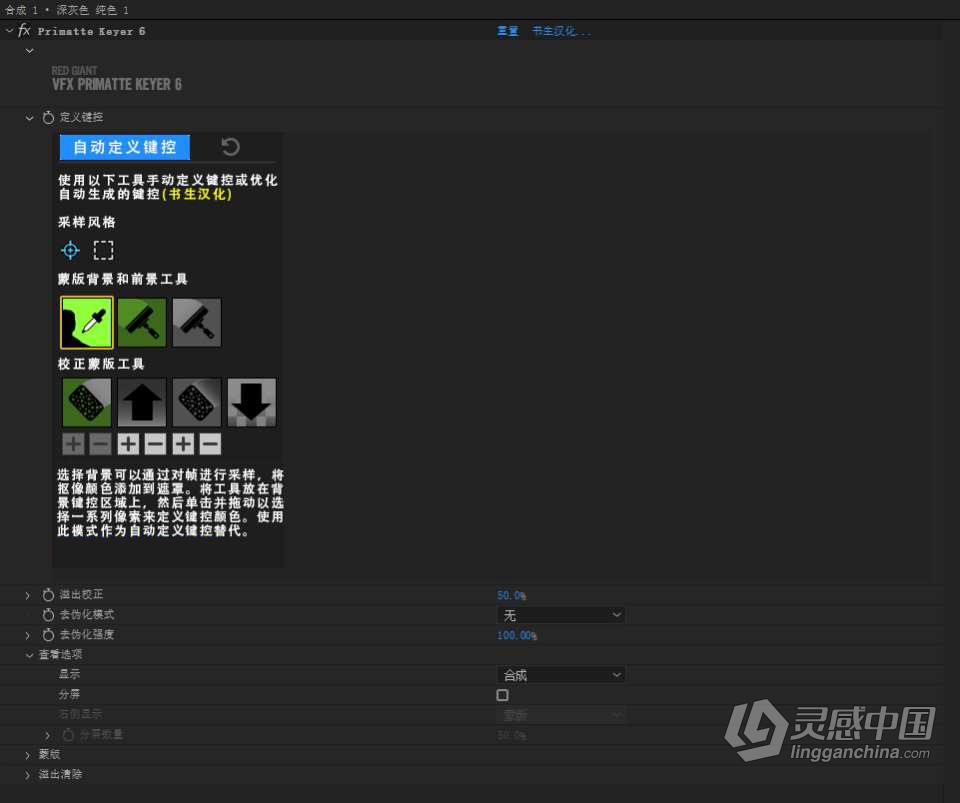Screen dimensions: 960x803
Task: Select the rectangle sampling style icon
Action: [103, 250]
